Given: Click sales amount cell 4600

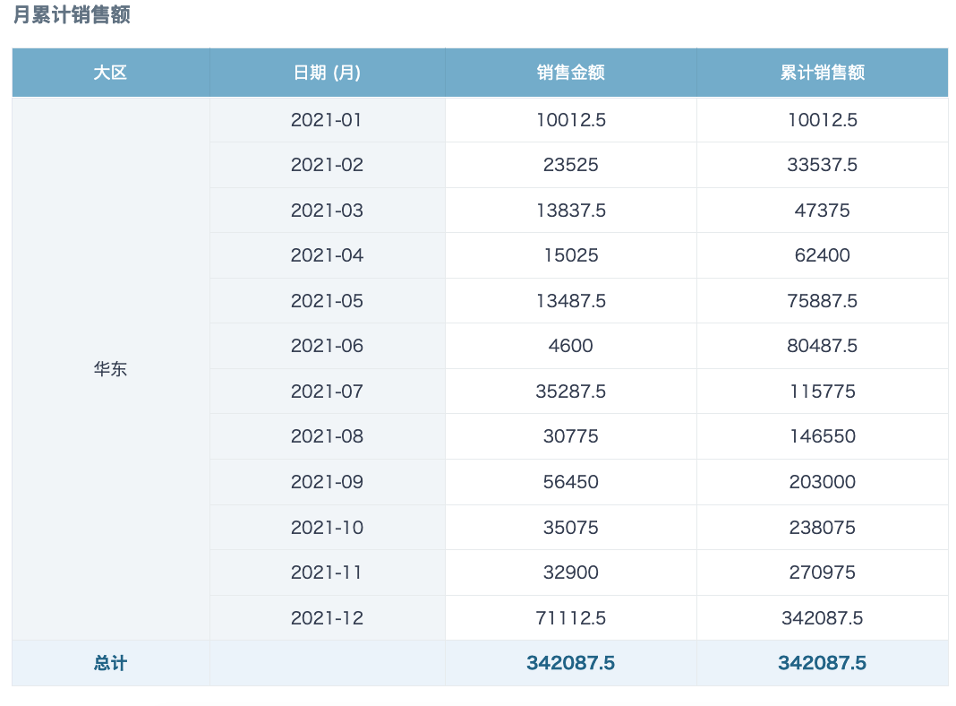Looking at the screenshot, I should point(571,346).
